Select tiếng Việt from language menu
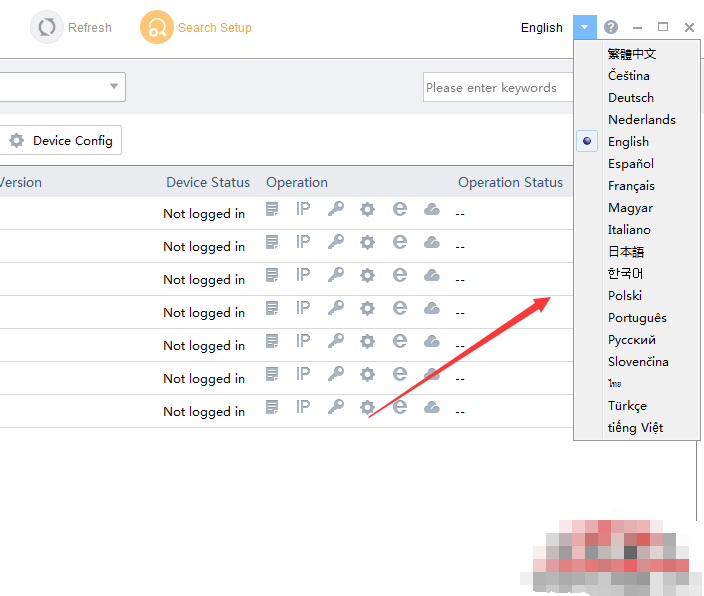704x596 pixels. 635,428
